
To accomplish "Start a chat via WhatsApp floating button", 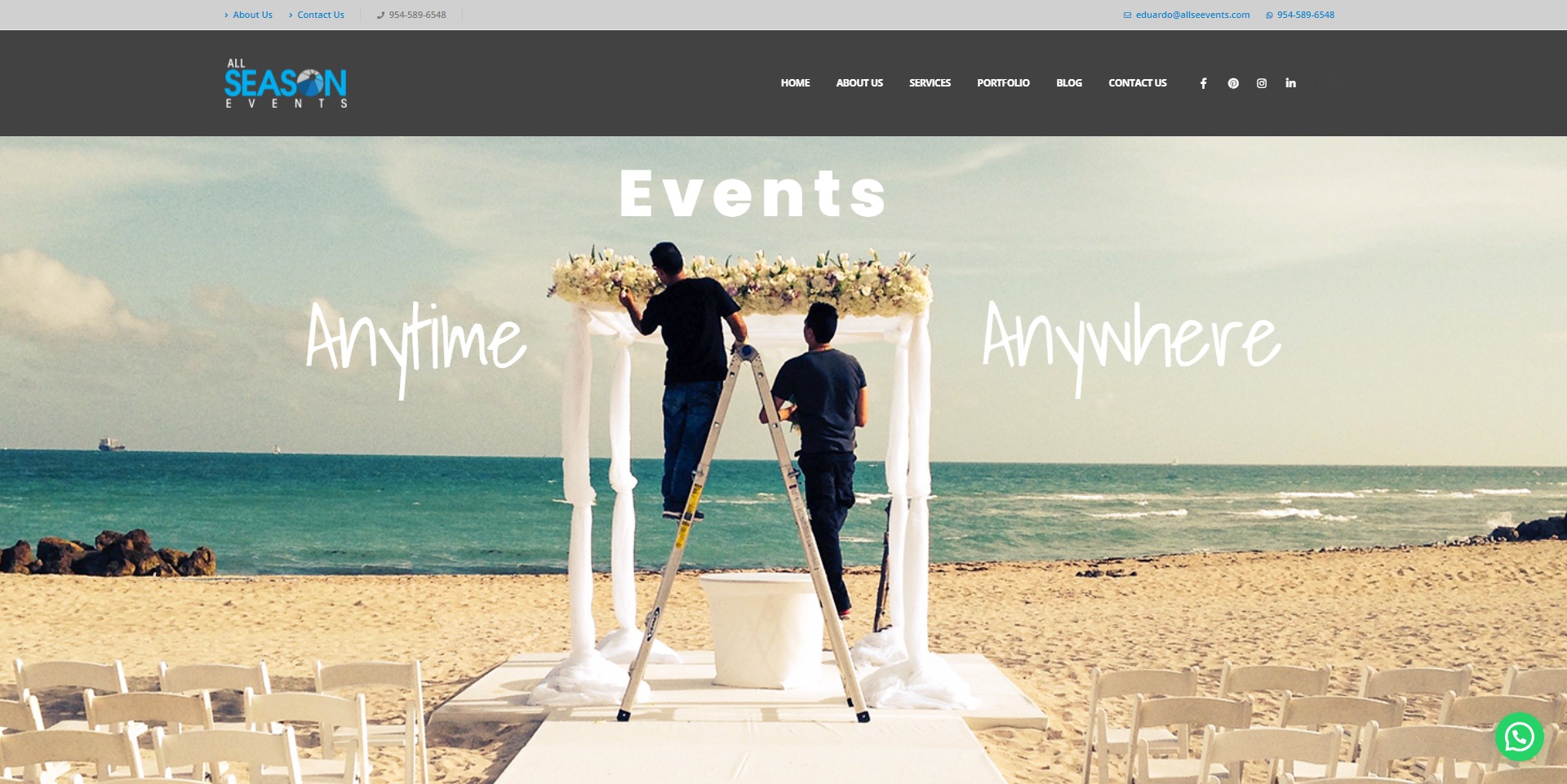I will (x=1519, y=737).
